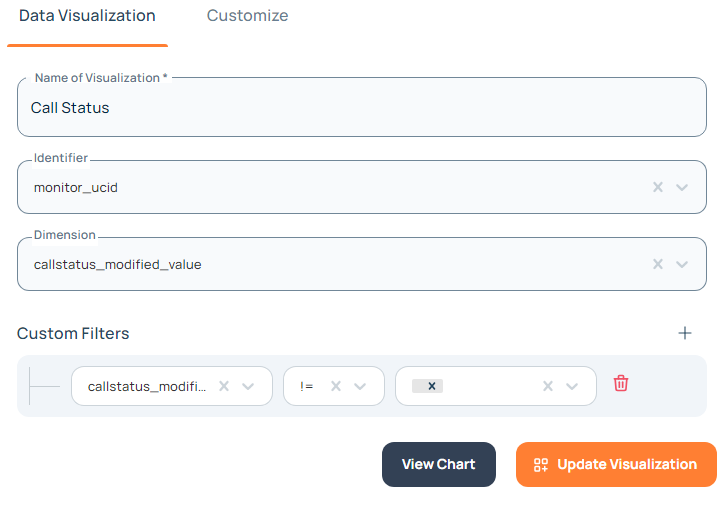Focus the Name of Visualization input field

pyautogui.click(x=361, y=107)
